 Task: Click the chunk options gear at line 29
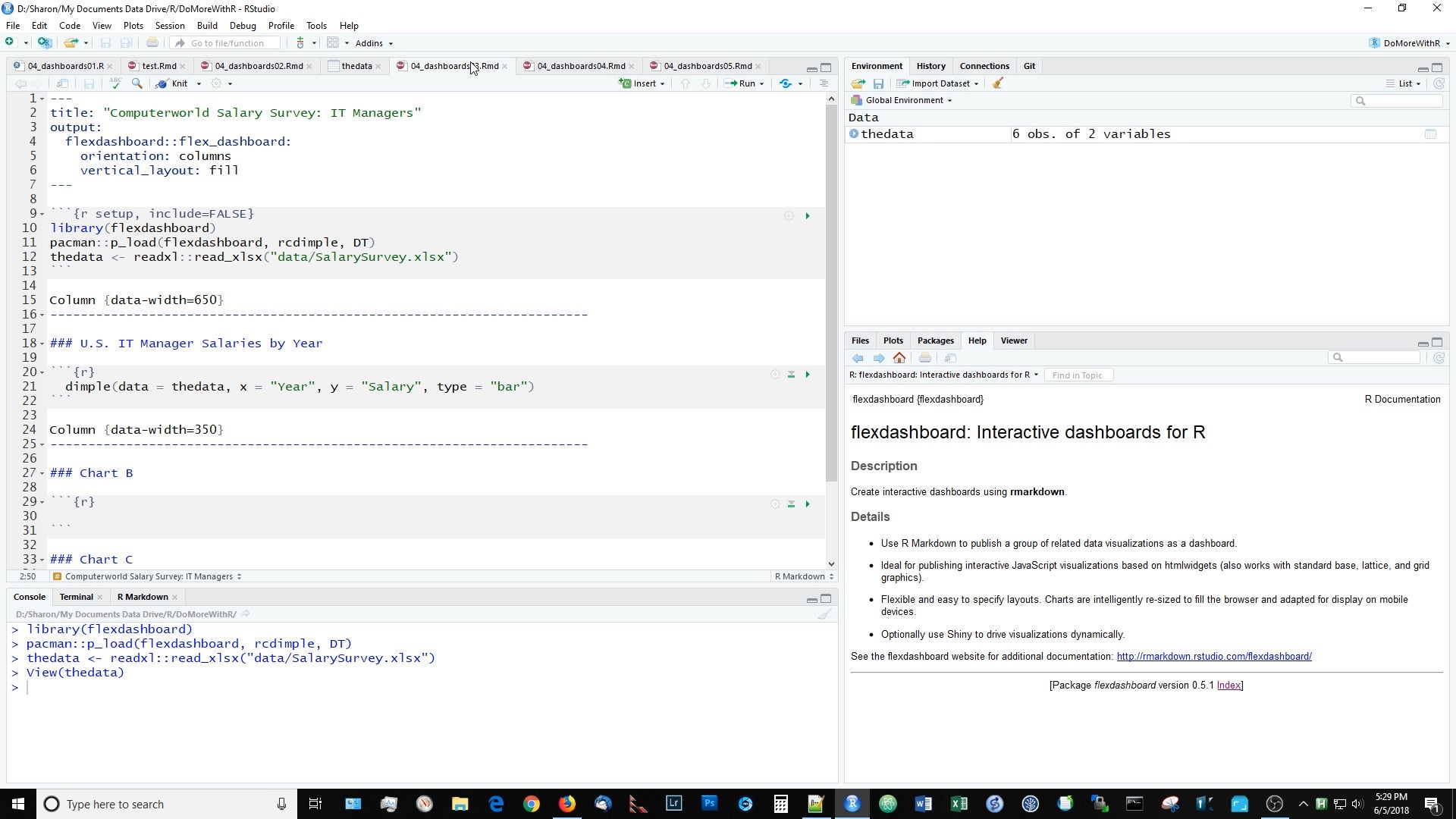point(775,504)
